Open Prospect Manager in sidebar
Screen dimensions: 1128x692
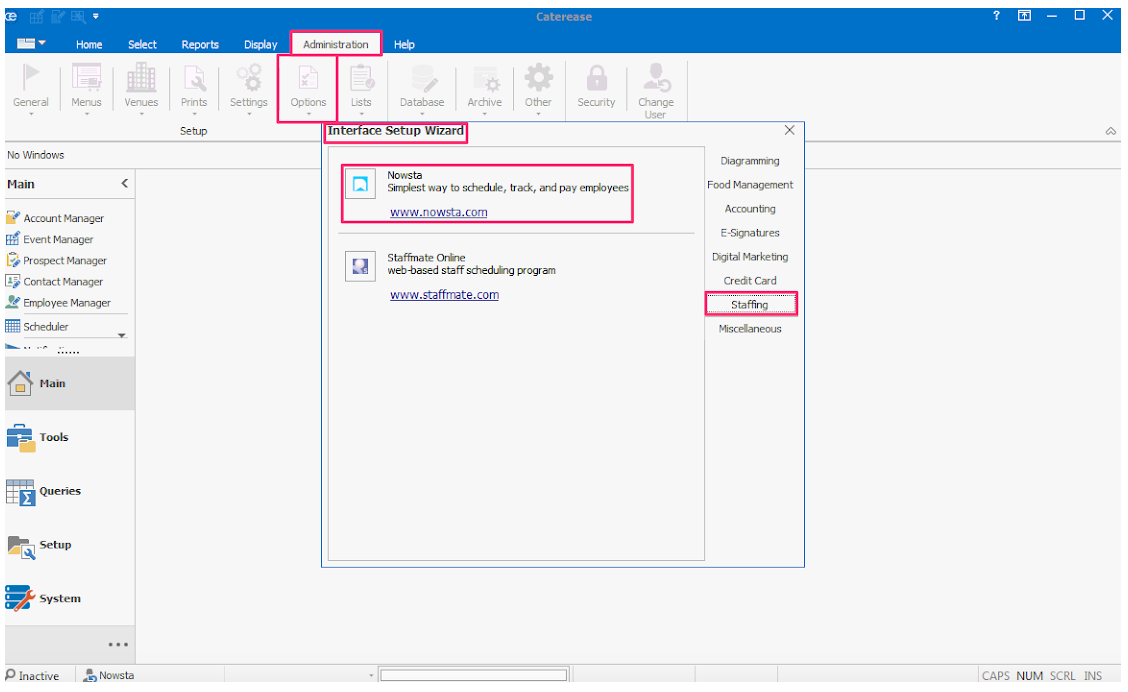pyautogui.click(x=65, y=260)
